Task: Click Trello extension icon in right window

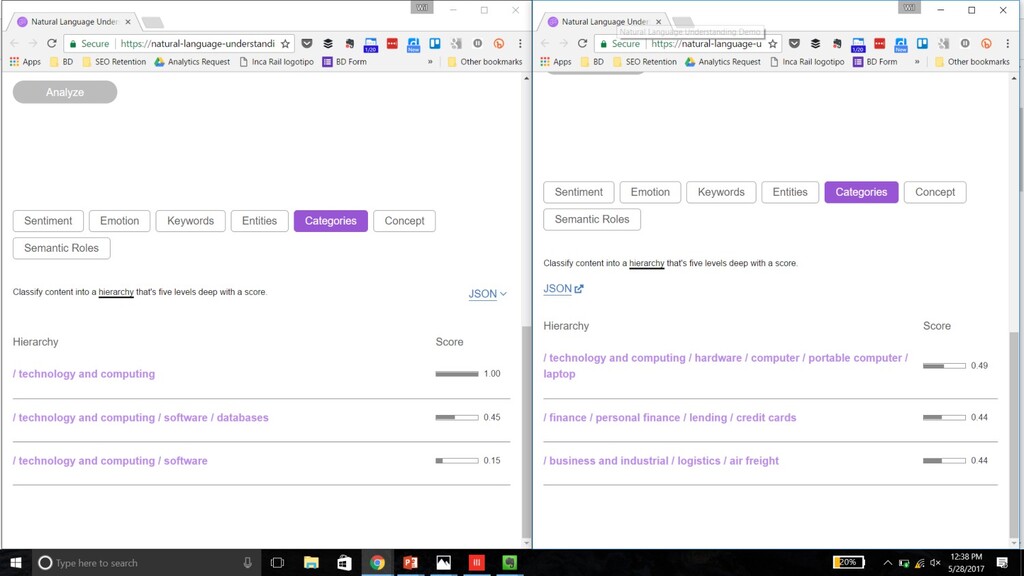Action: click(922, 44)
